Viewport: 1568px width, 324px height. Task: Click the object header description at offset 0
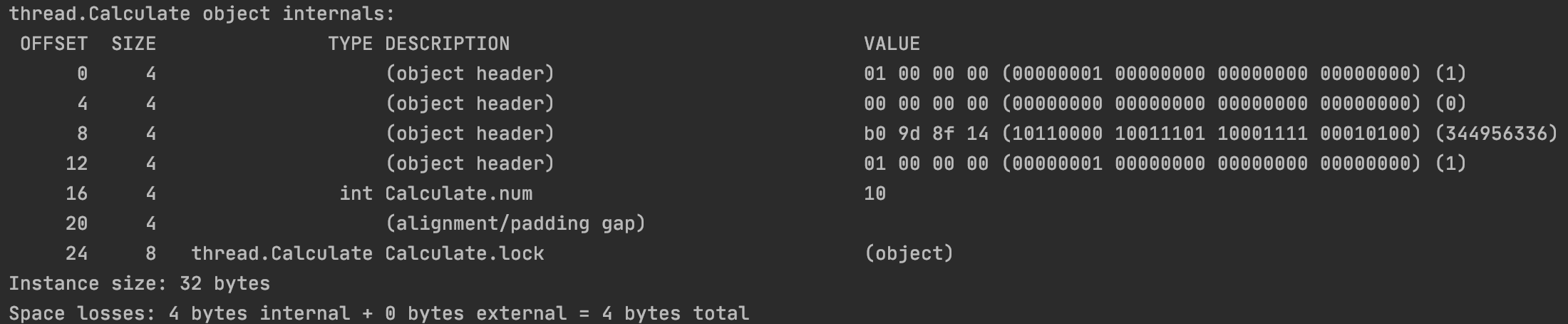[x=470, y=74]
